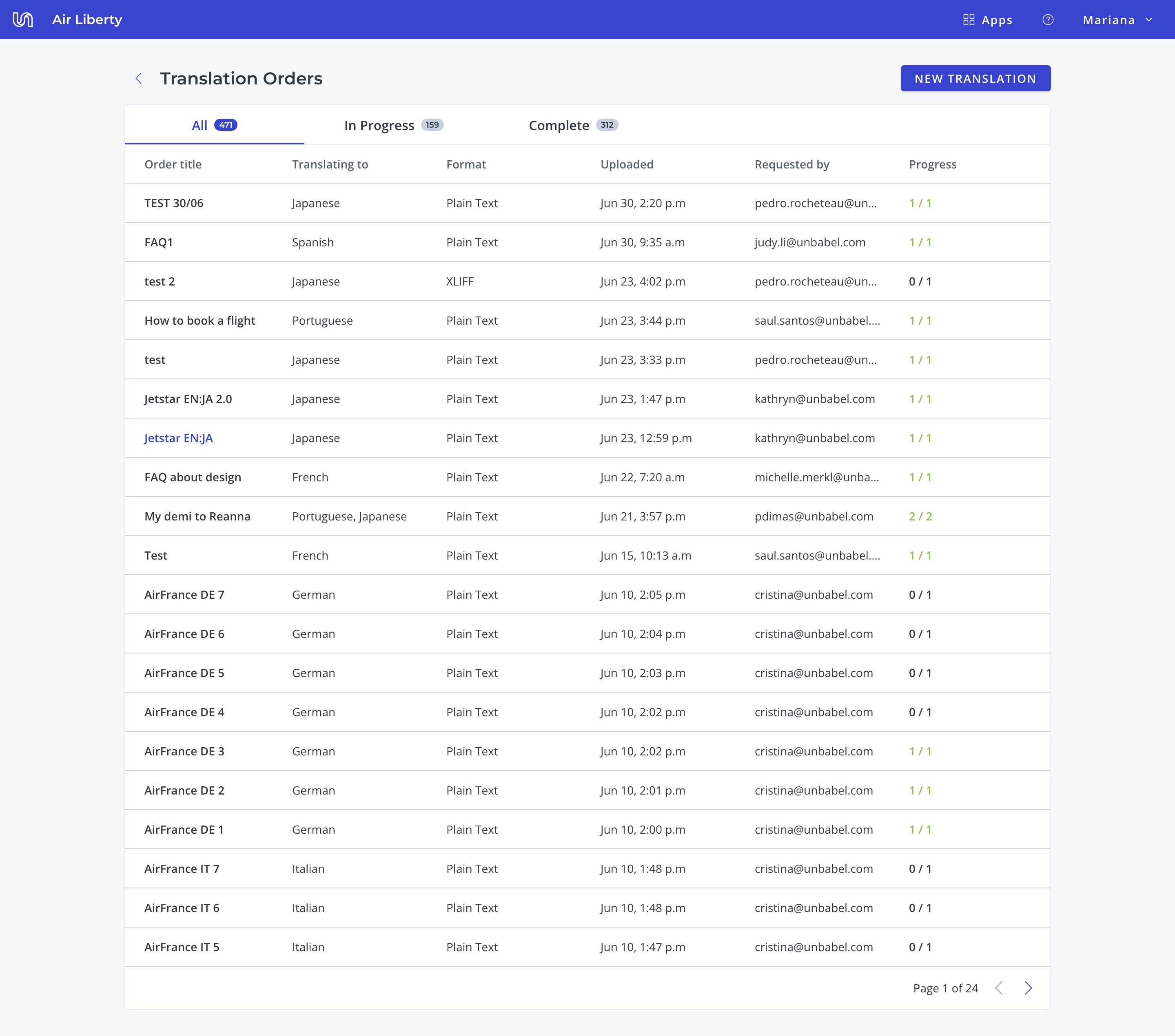Click the Requested by column header
1175x1036 pixels.
[791, 164]
